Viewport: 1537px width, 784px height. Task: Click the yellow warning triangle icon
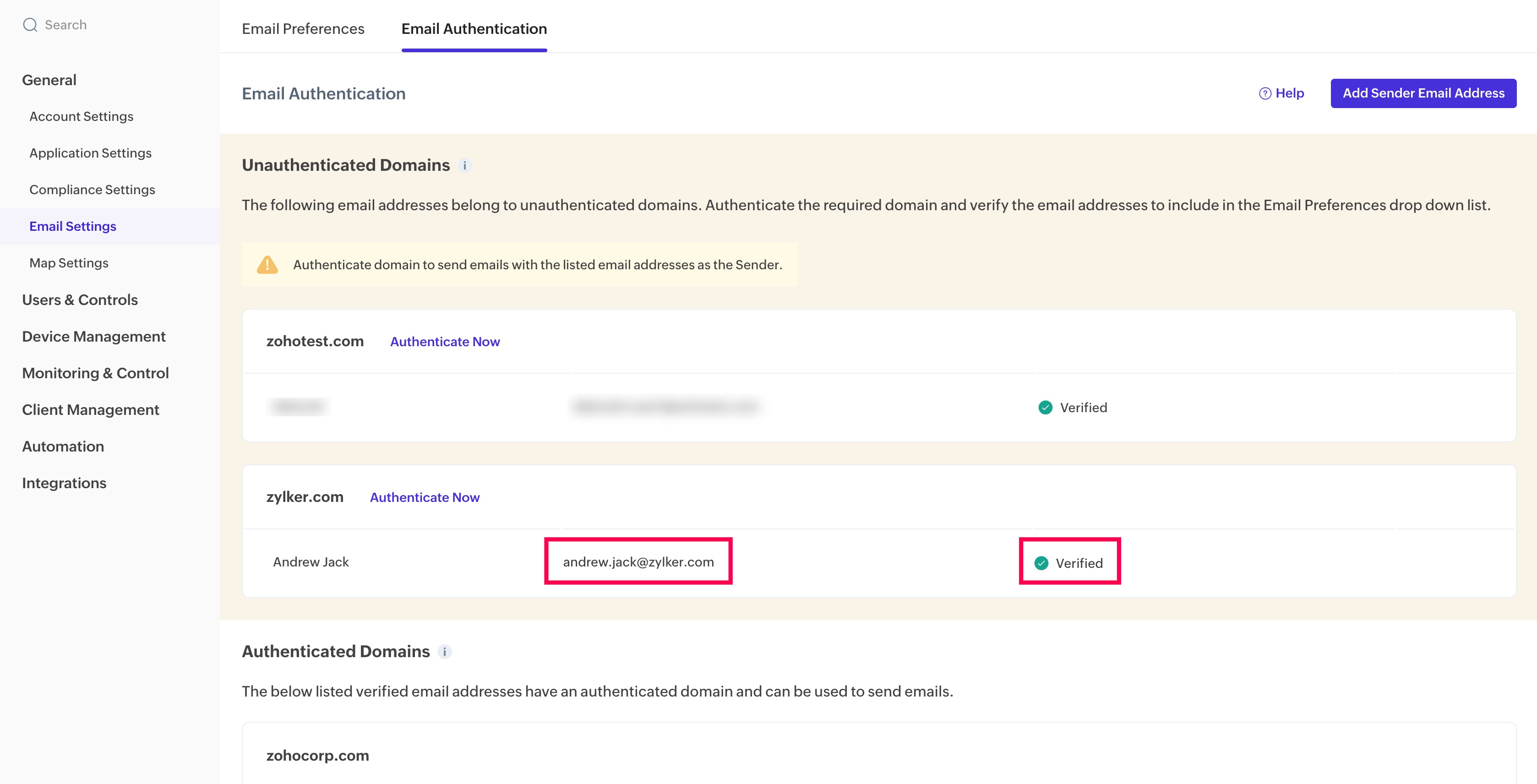[267, 264]
